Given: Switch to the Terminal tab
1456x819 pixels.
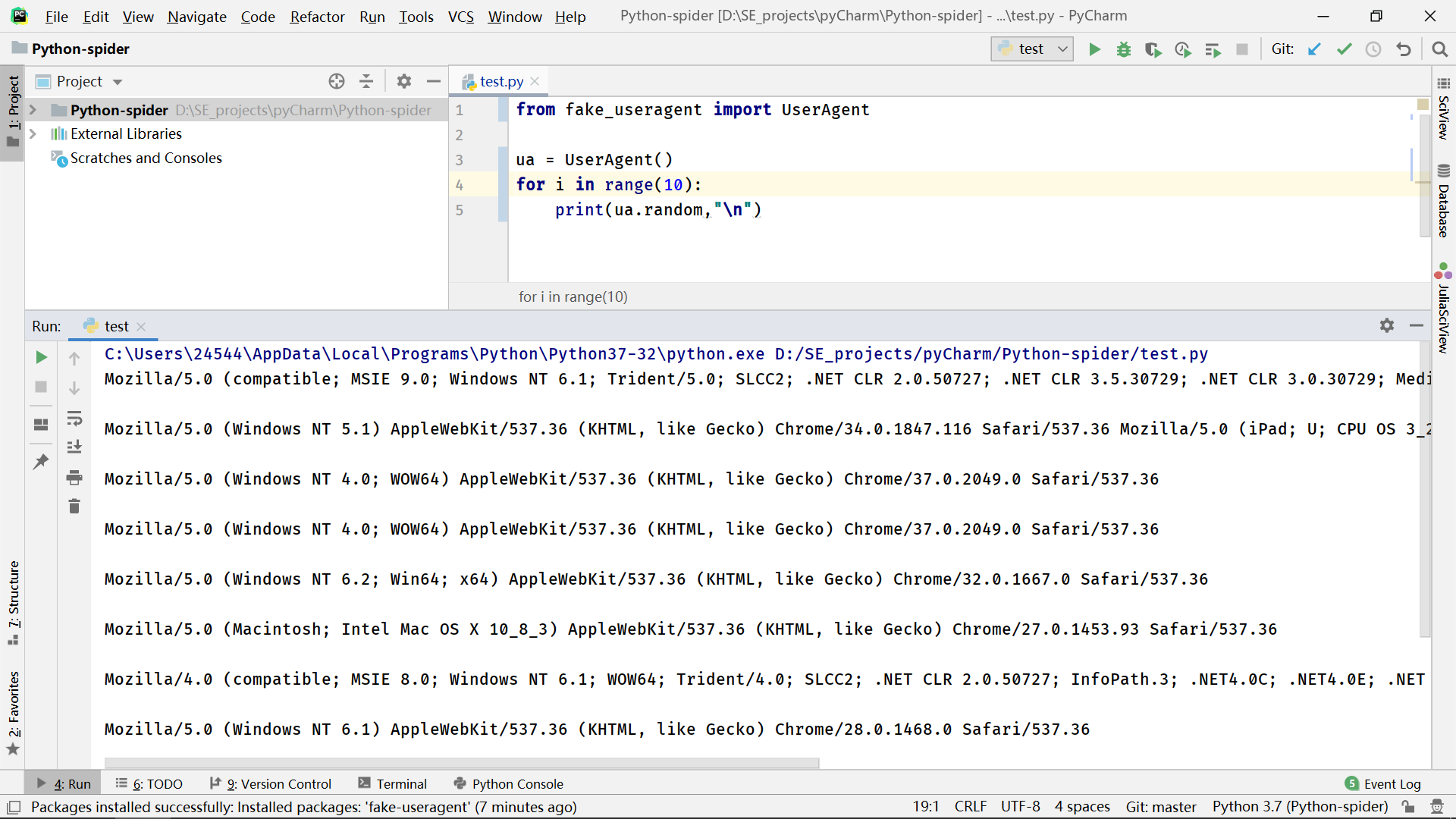Looking at the screenshot, I should coord(401,783).
